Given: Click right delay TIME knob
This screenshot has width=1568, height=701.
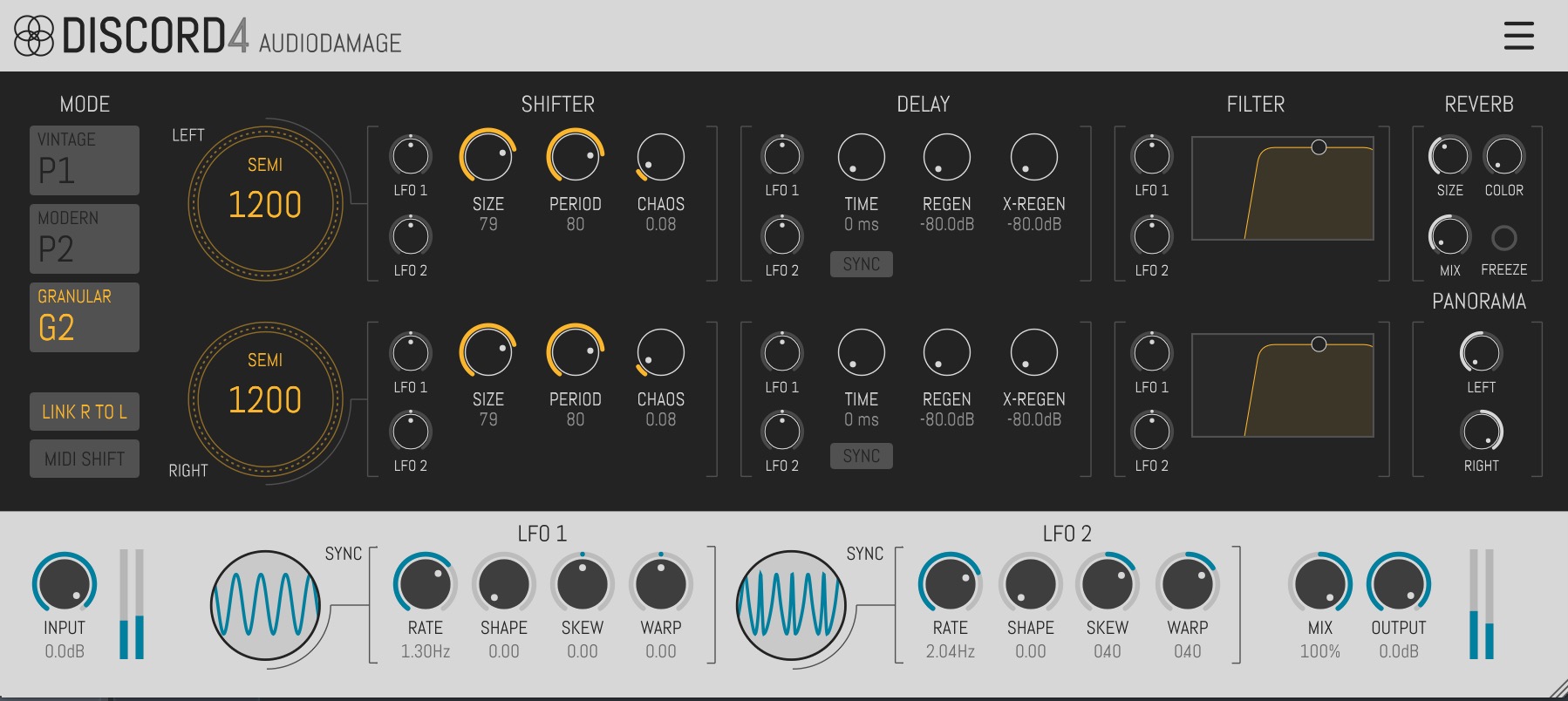Looking at the screenshot, I should coord(862,352).
